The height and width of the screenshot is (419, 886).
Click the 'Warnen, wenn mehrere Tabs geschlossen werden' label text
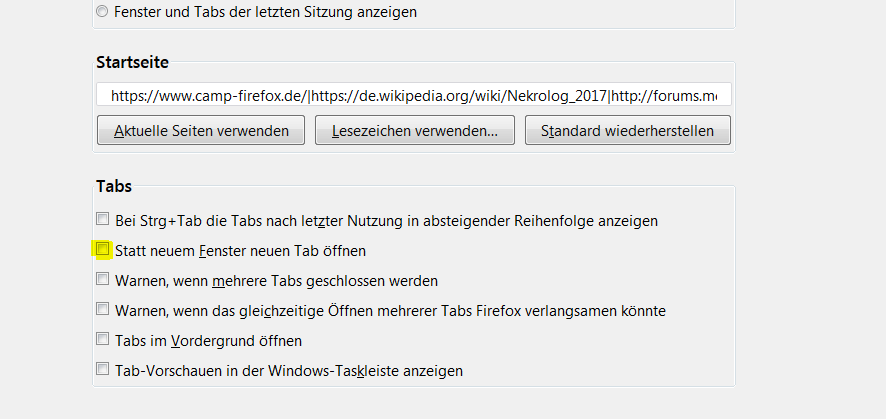[276, 281]
